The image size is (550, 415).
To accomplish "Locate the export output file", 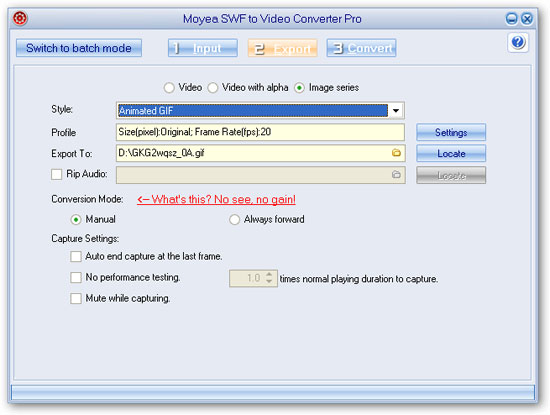I will (451, 153).
